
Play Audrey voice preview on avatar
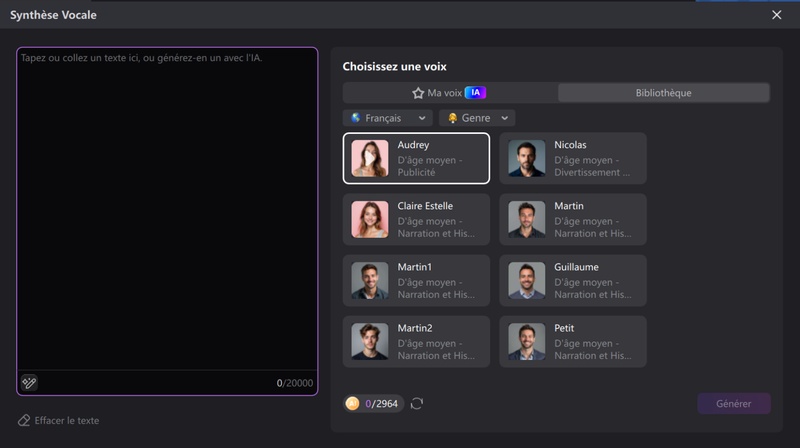370,158
